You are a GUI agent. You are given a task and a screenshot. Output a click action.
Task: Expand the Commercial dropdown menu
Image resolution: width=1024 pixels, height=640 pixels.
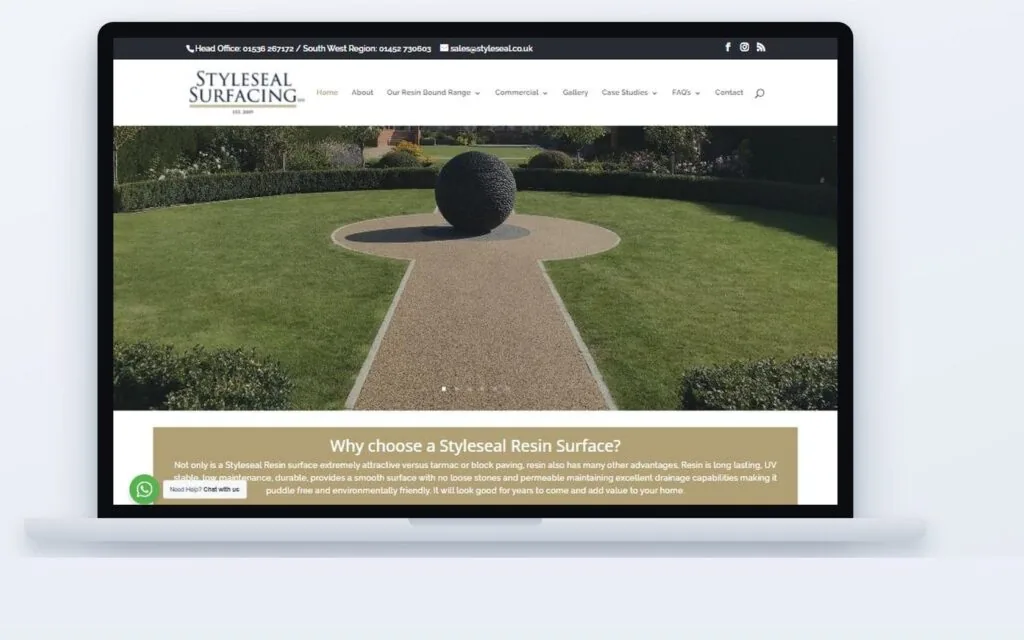(521, 93)
